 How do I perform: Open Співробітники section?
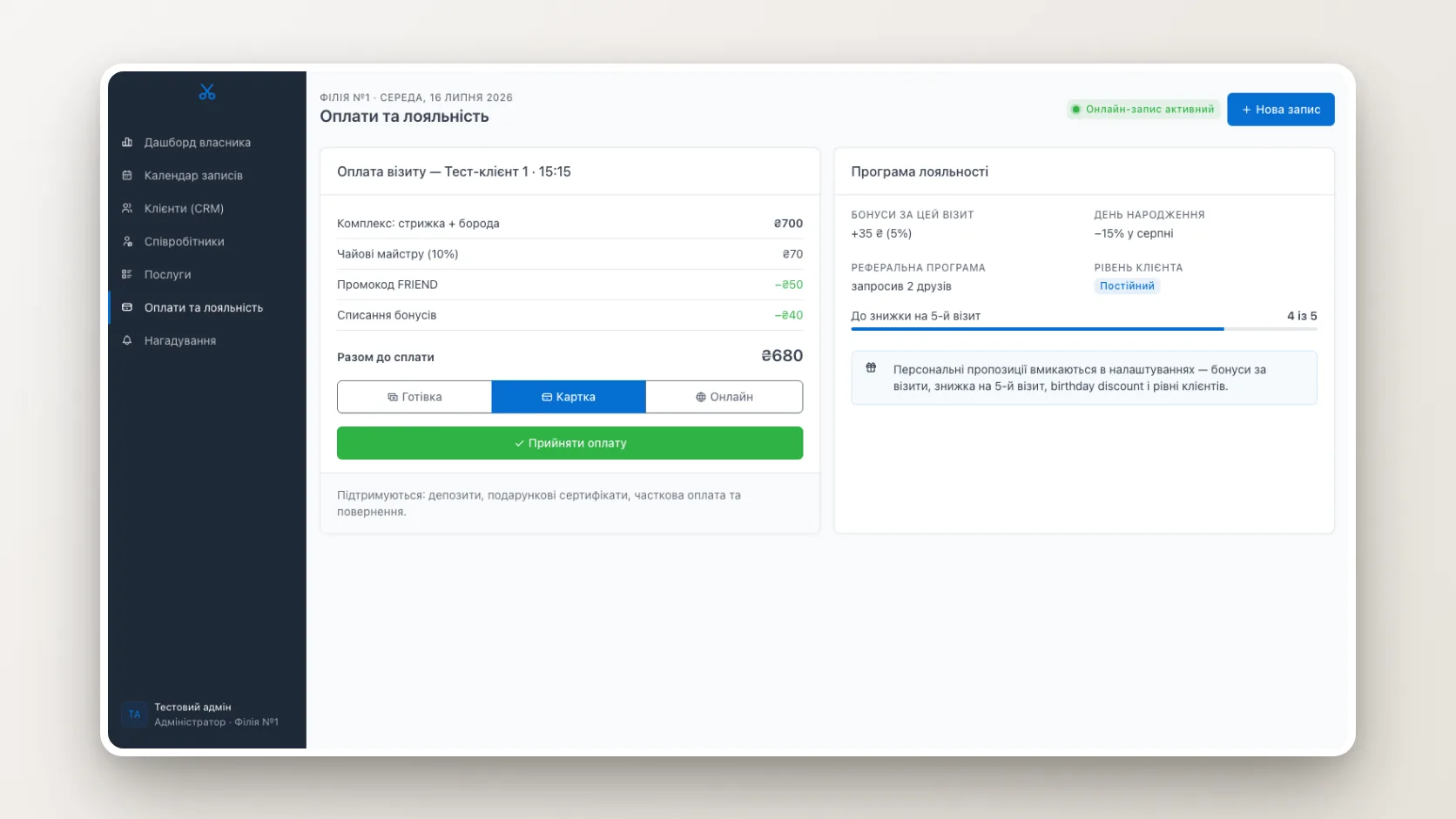(x=207, y=241)
